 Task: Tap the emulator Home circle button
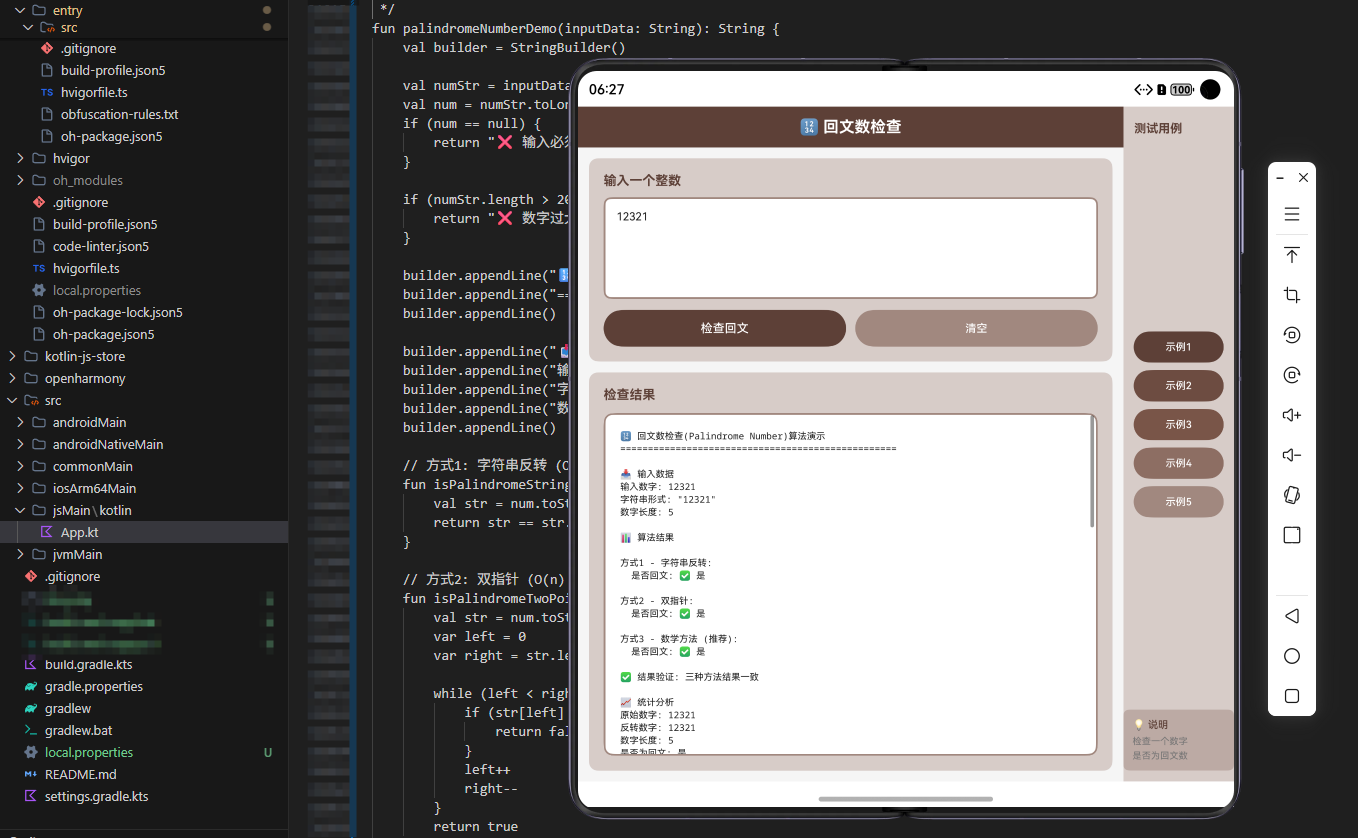point(1292,656)
